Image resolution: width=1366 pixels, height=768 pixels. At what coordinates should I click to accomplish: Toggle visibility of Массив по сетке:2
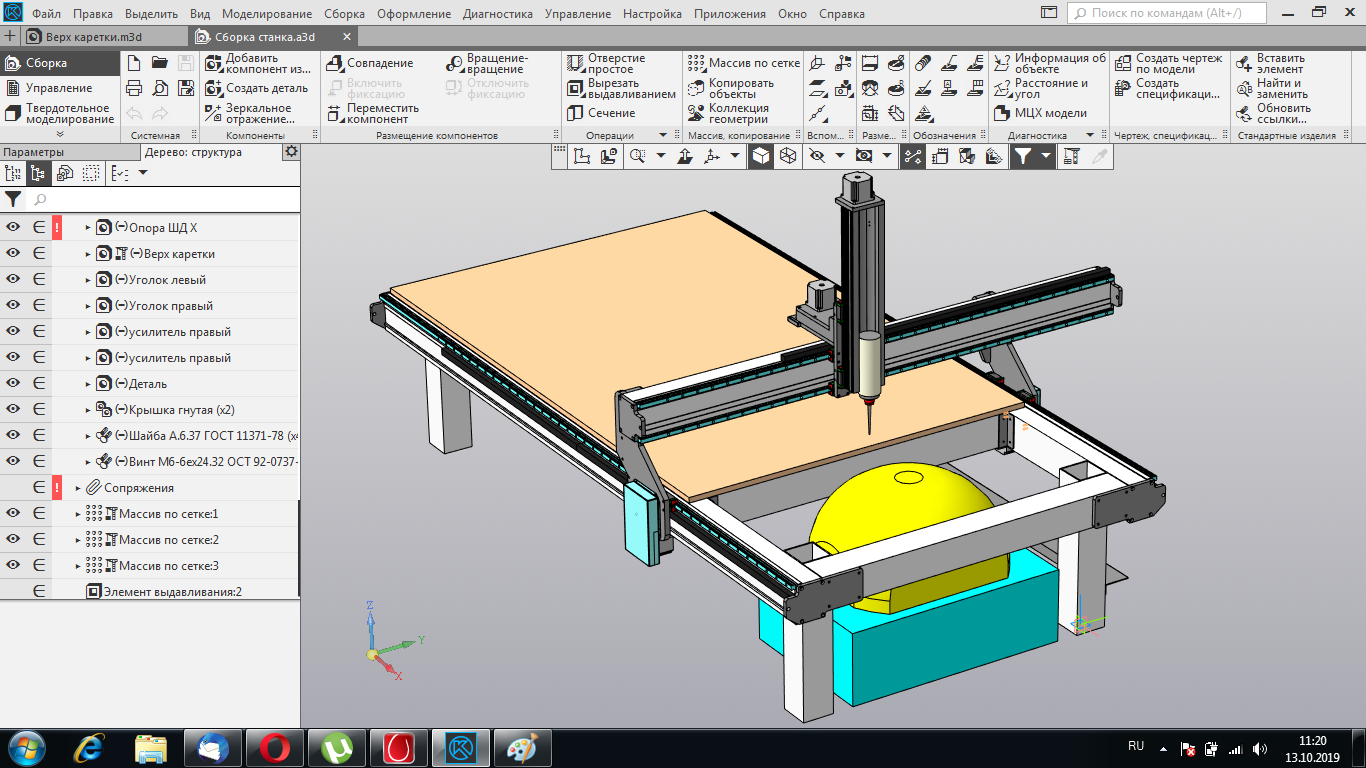(x=13, y=539)
